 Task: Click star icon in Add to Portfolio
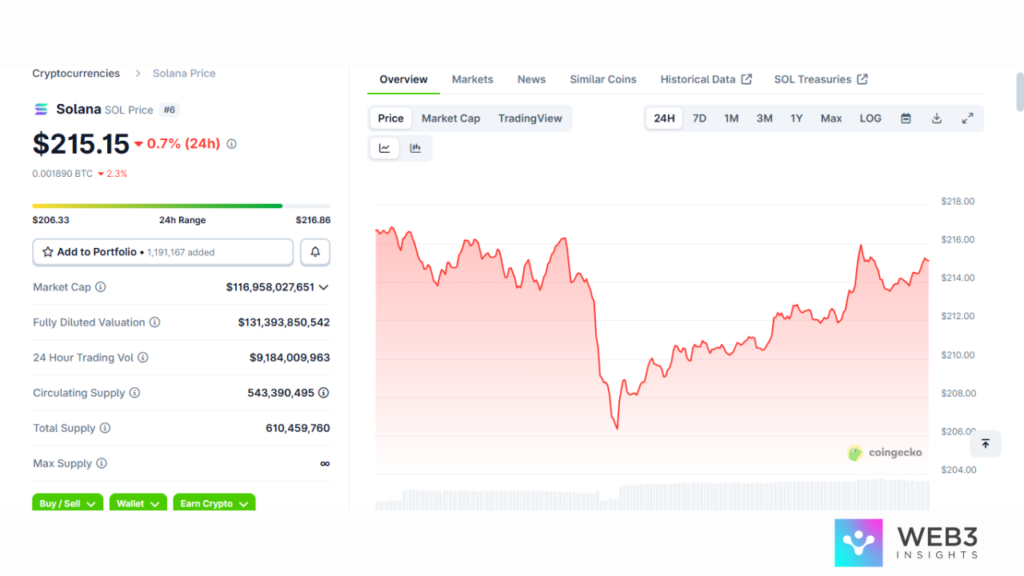pos(48,252)
